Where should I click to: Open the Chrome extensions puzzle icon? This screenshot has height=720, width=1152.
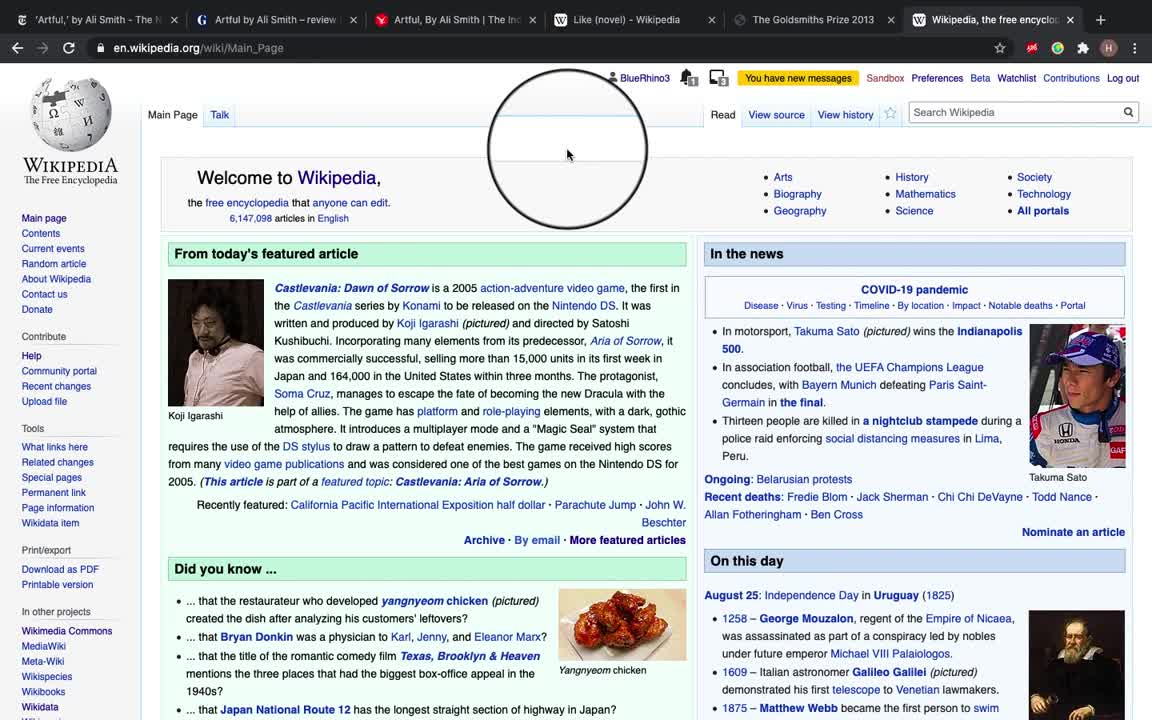coord(1083,48)
